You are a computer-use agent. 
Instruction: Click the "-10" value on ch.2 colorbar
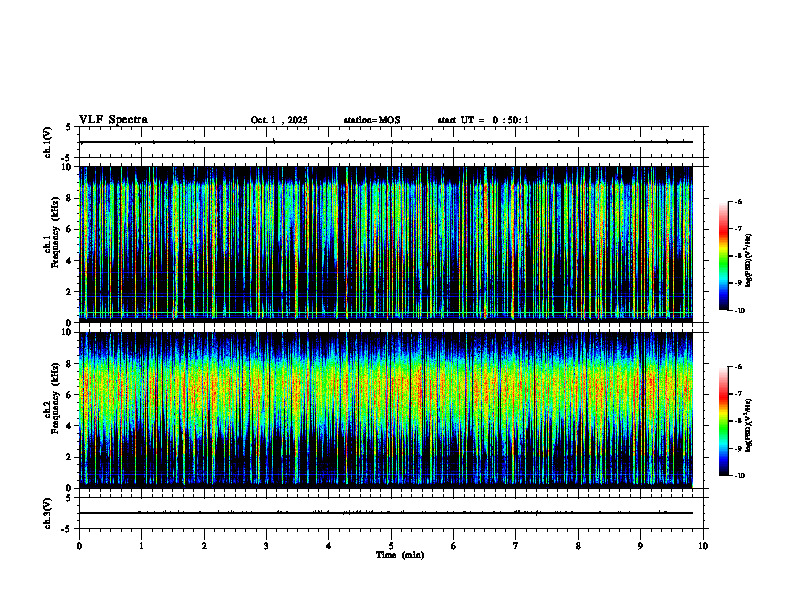(740, 476)
